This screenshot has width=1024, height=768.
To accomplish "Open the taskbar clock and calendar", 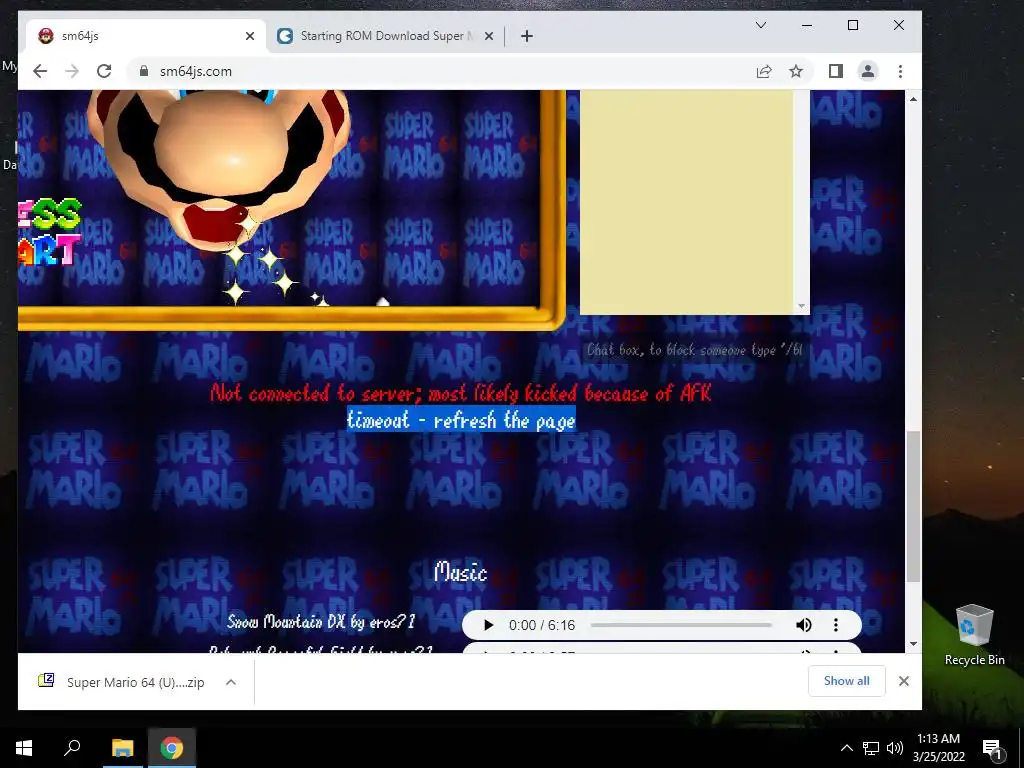I will coord(938,748).
